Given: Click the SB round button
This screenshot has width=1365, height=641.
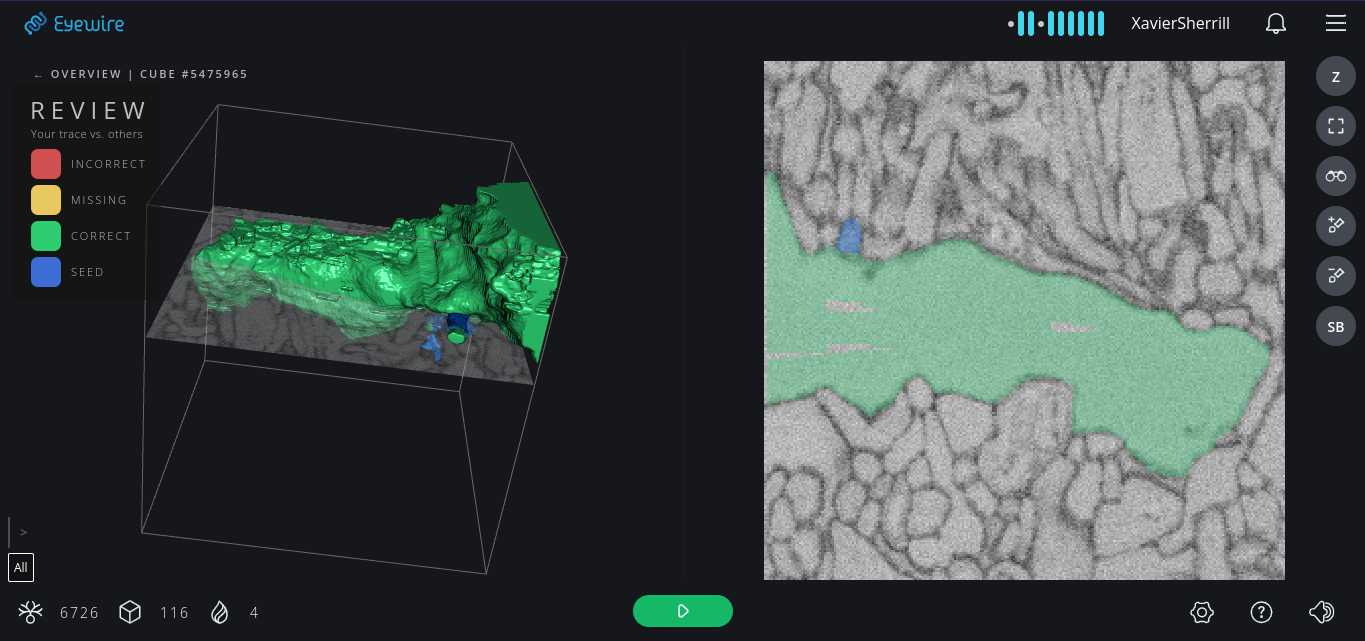Looking at the screenshot, I should (1335, 327).
